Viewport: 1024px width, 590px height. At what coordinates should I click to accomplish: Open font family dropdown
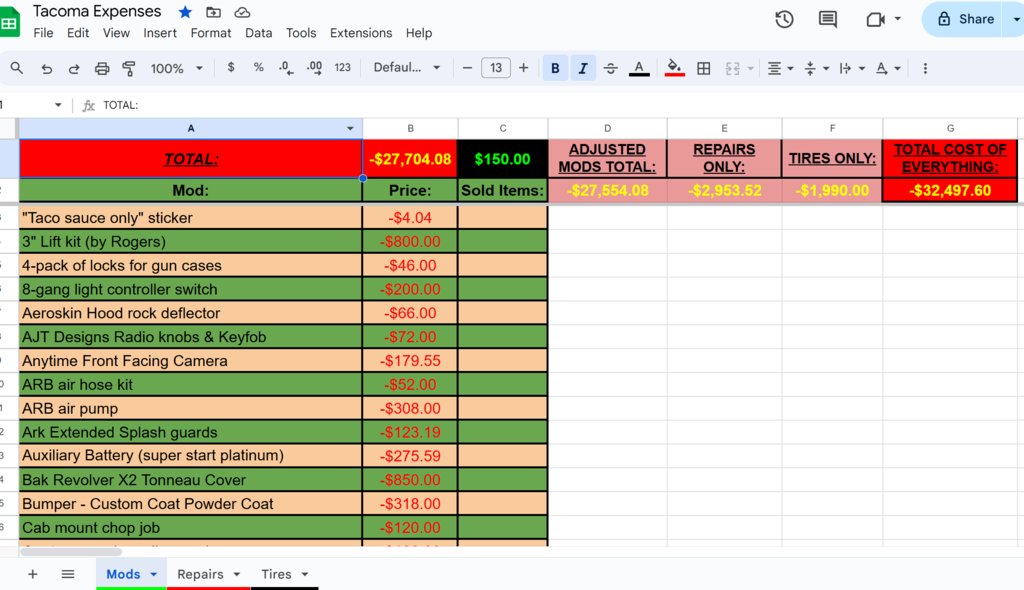pos(407,67)
